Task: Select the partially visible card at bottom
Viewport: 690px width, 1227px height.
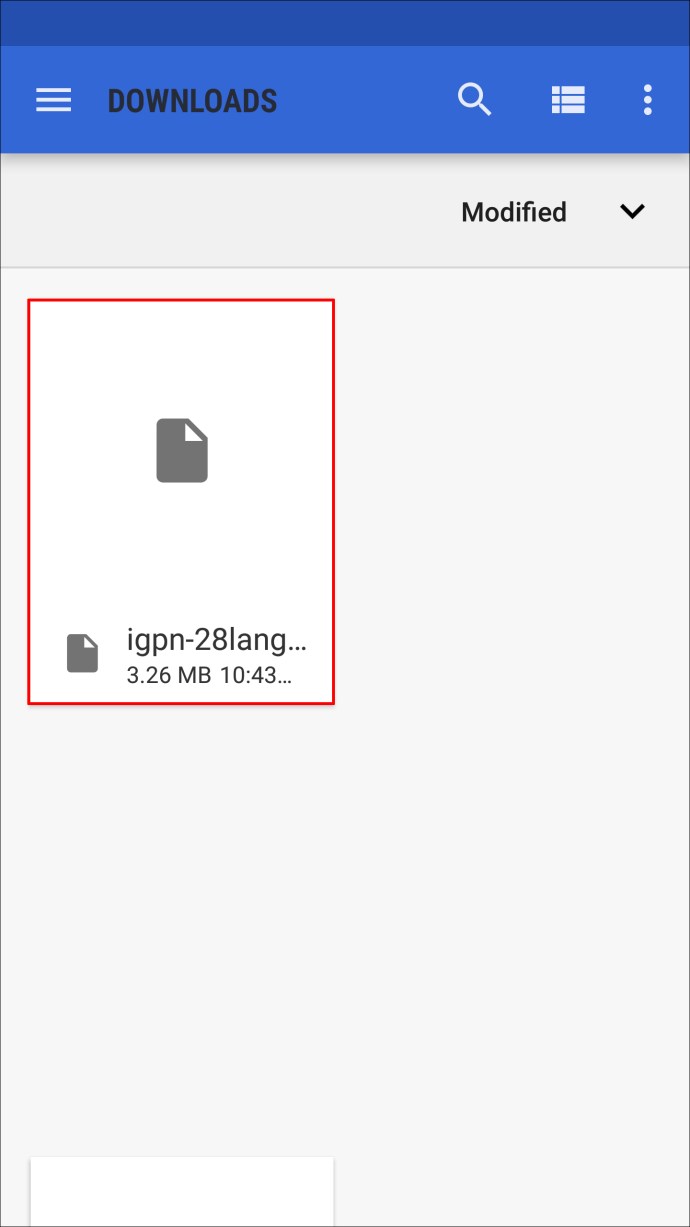Action: [x=182, y=1192]
